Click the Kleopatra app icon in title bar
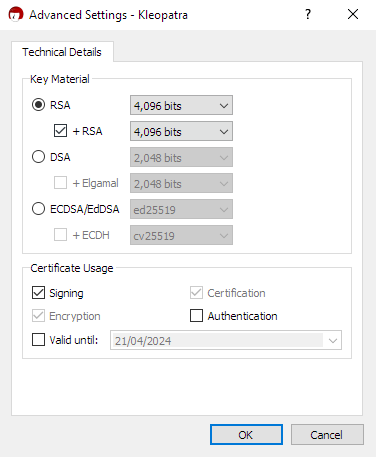The width and height of the screenshot is (376, 457). pos(16,14)
